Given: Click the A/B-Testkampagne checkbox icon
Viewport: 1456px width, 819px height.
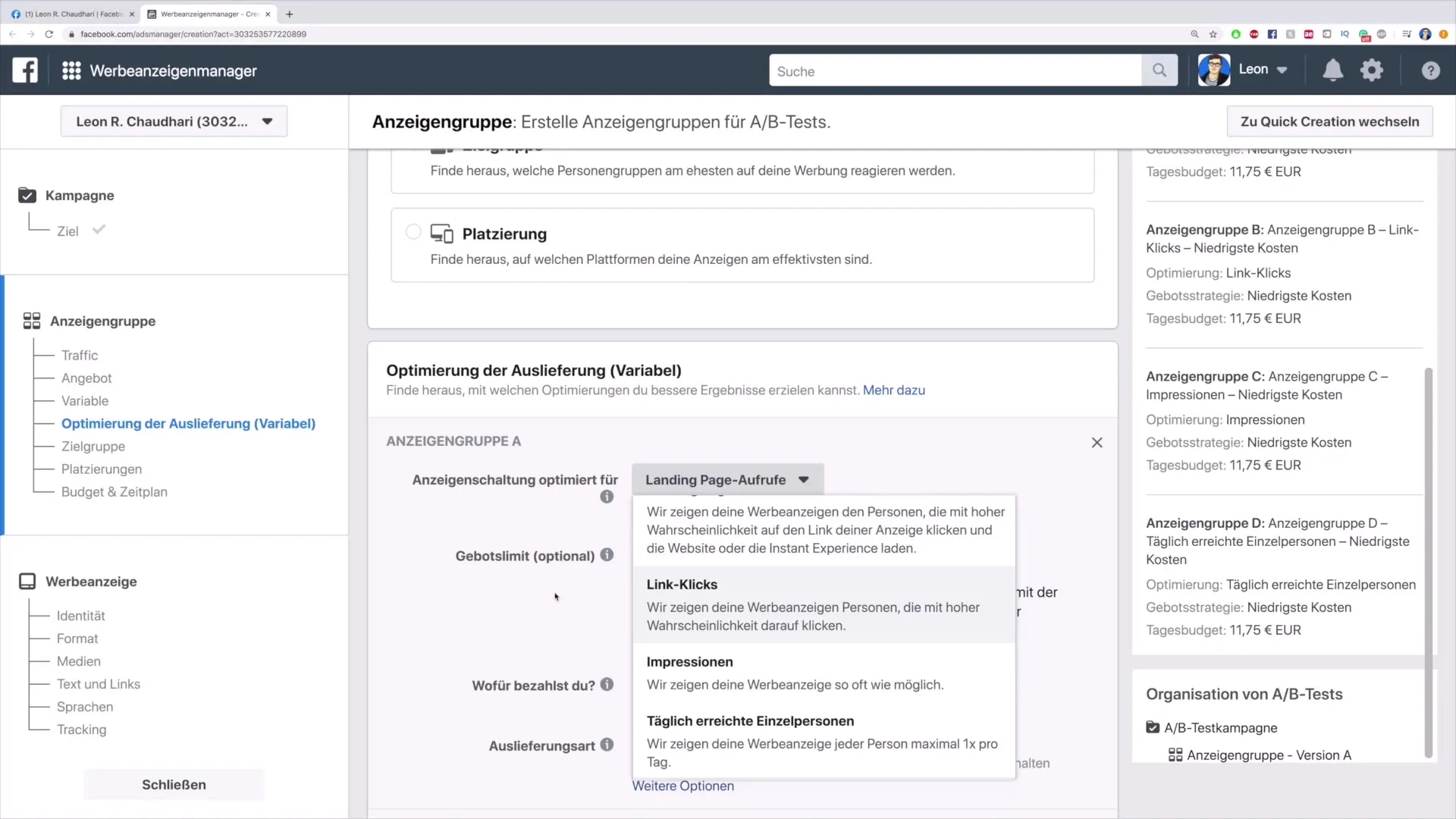Looking at the screenshot, I should point(1154,727).
